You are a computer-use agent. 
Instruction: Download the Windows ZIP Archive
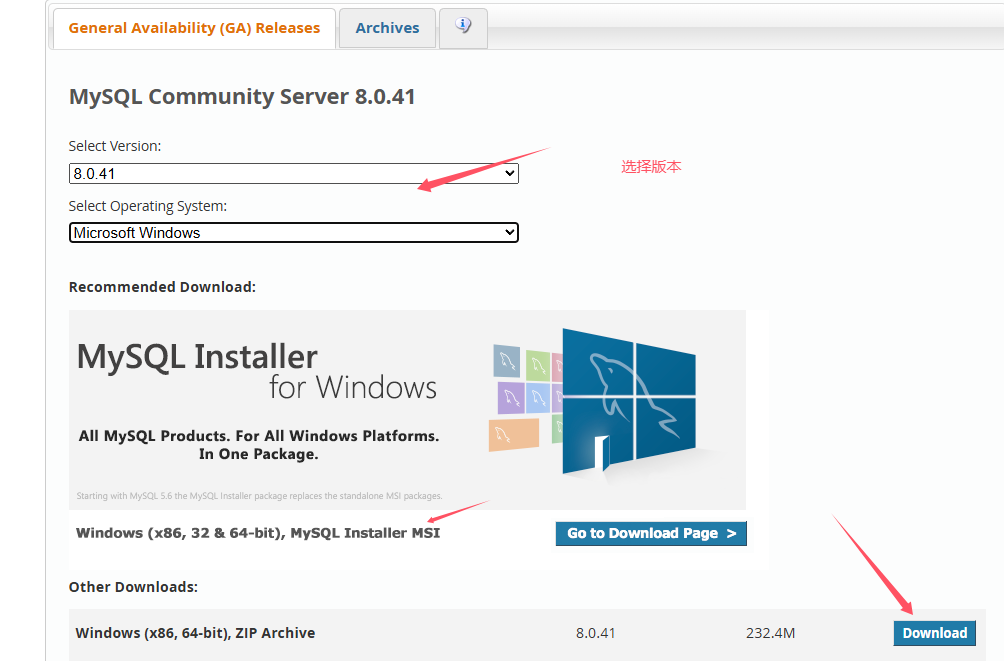click(935, 633)
